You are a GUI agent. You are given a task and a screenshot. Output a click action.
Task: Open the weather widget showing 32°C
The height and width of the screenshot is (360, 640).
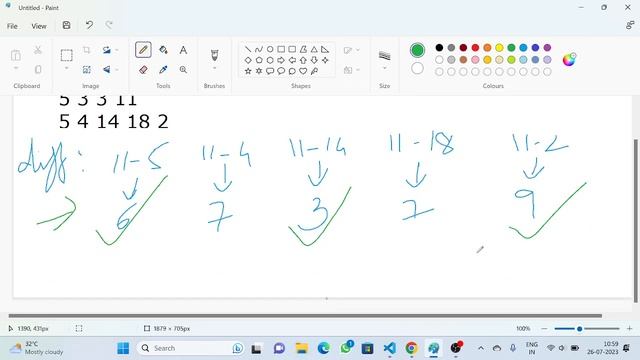(36, 348)
